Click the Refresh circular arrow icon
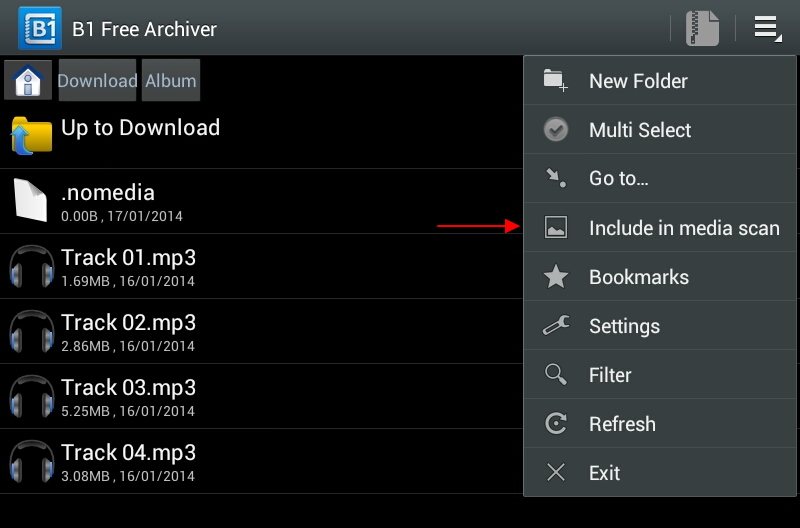Image resolution: width=800 pixels, height=528 pixels. coord(556,423)
